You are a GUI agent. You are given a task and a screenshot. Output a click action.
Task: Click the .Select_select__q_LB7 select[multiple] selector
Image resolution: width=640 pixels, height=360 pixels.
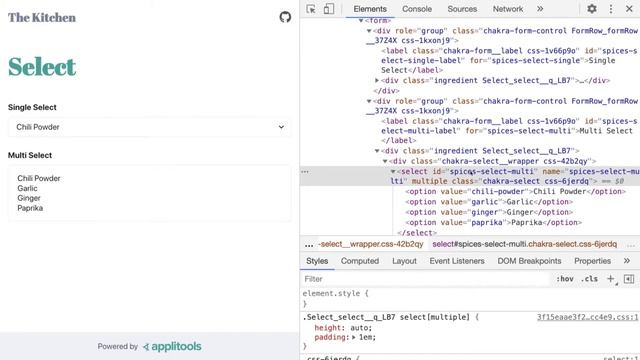[x=388, y=317]
